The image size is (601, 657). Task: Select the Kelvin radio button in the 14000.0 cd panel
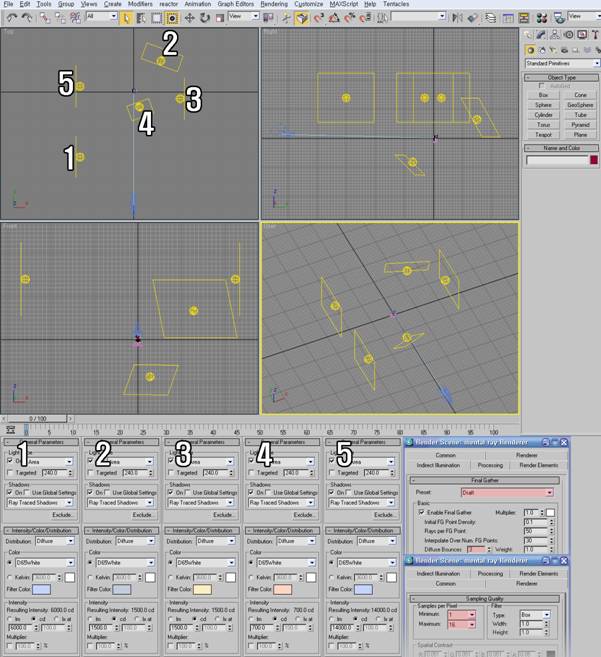[332, 577]
